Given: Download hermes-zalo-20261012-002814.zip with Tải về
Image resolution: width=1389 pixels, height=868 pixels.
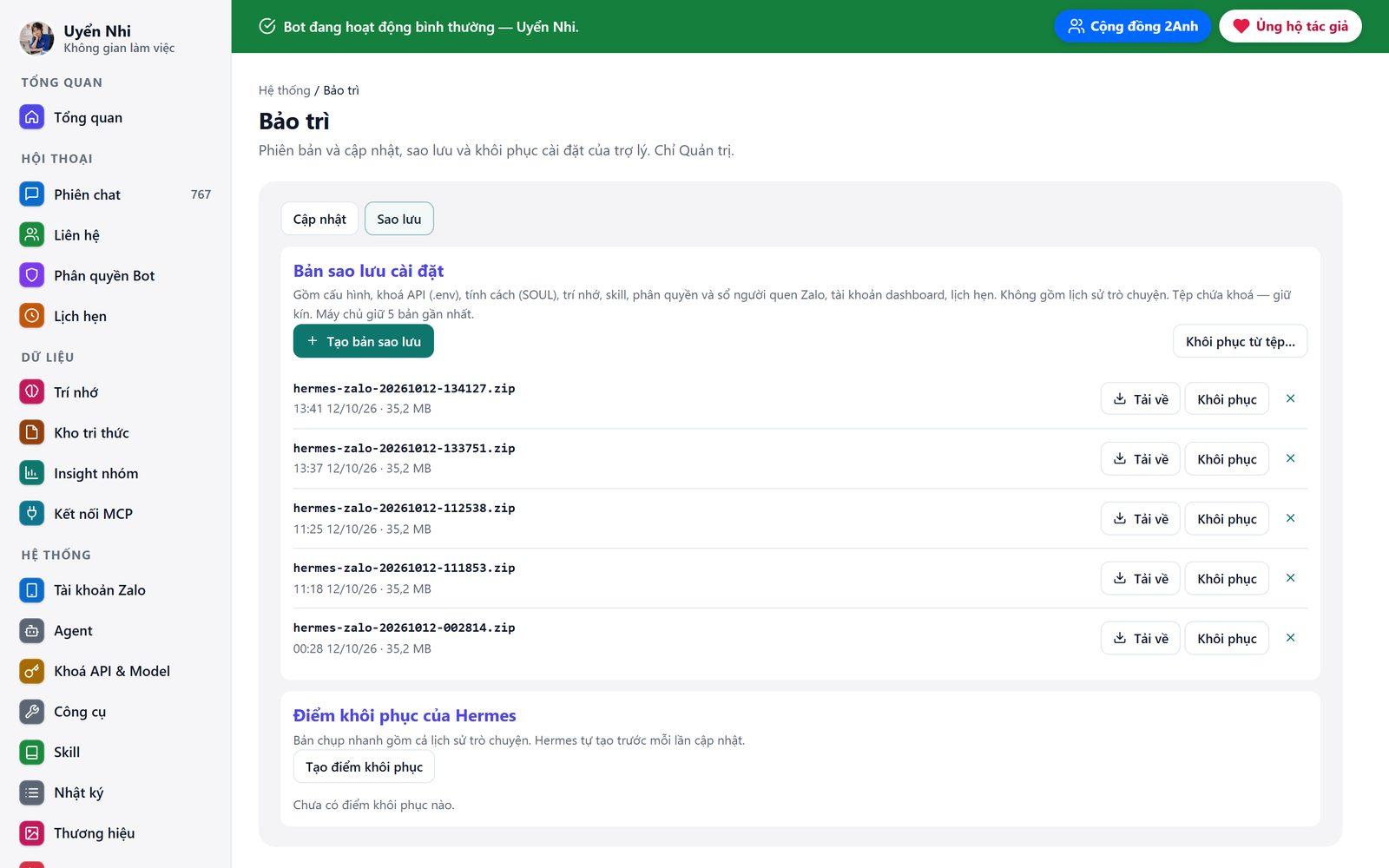Looking at the screenshot, I should pyautogui.click(x=1141, y=638).
